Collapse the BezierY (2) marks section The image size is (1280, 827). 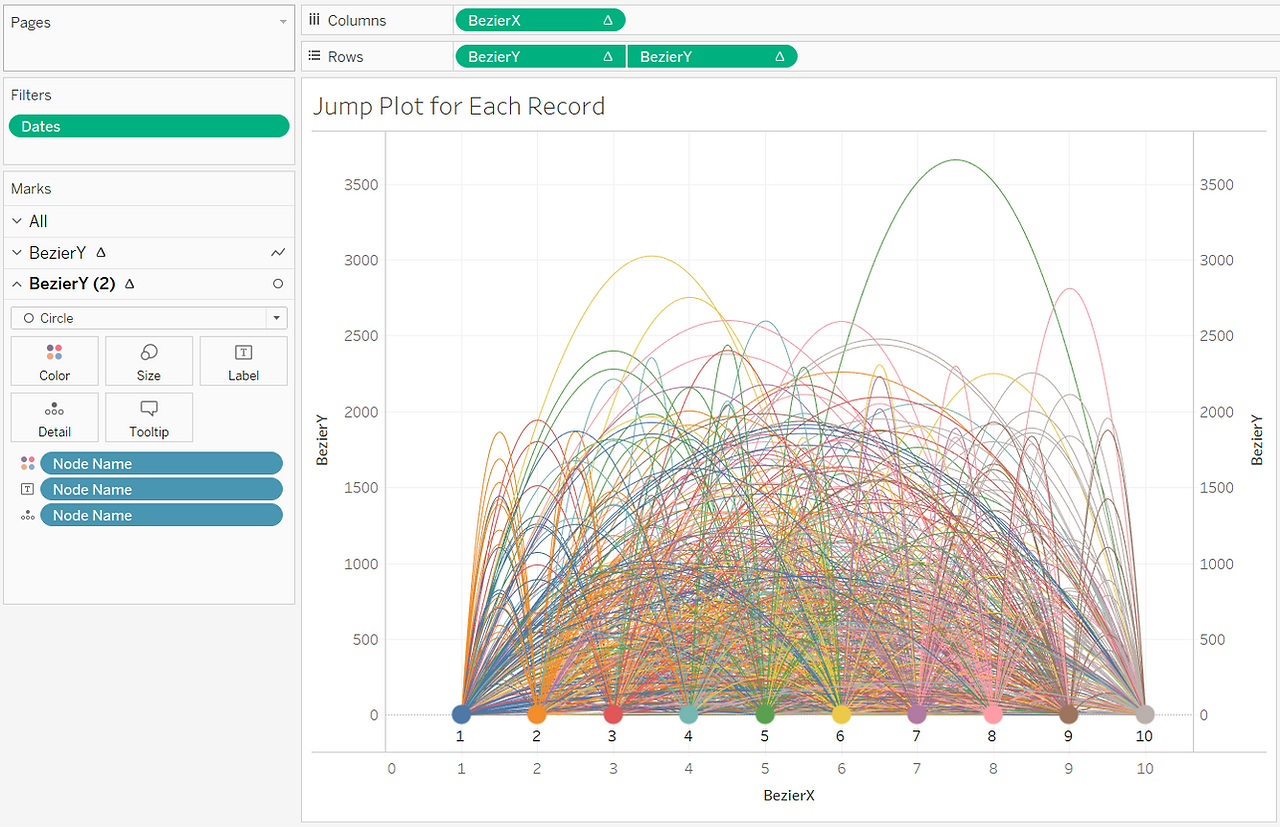click(x=17, y=284)
